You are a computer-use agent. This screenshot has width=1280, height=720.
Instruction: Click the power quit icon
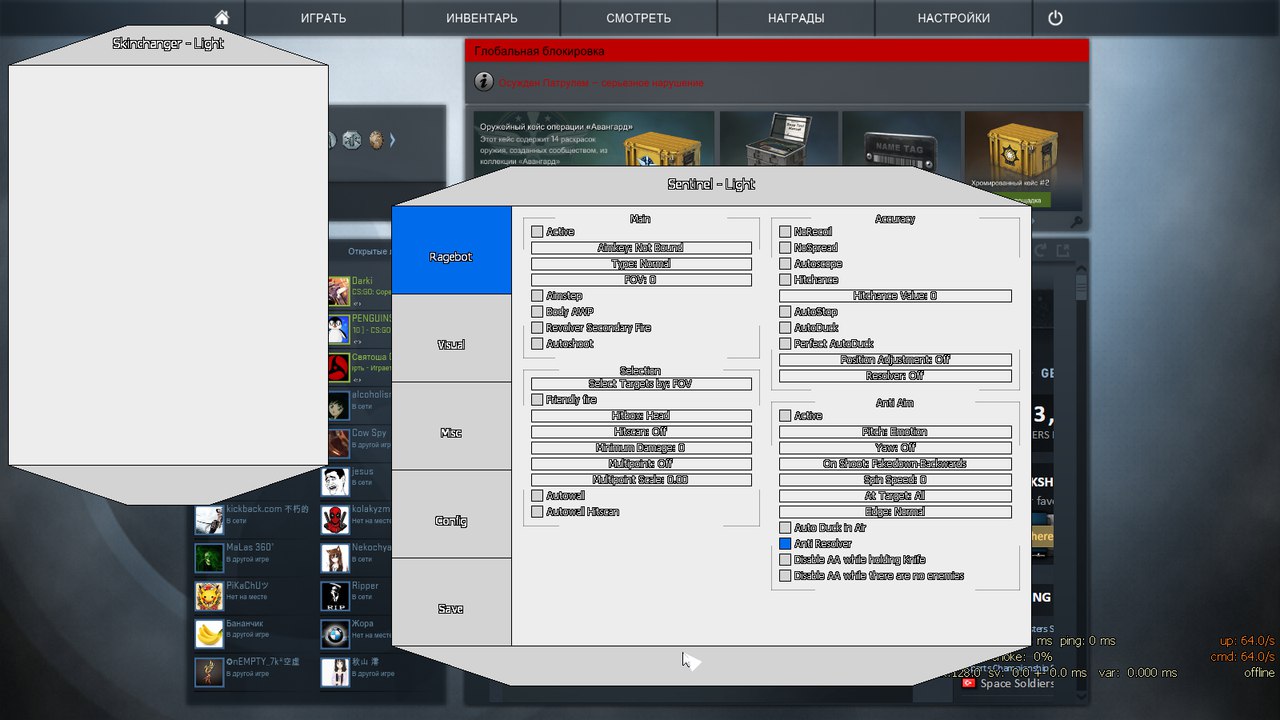coord(1055,18)
